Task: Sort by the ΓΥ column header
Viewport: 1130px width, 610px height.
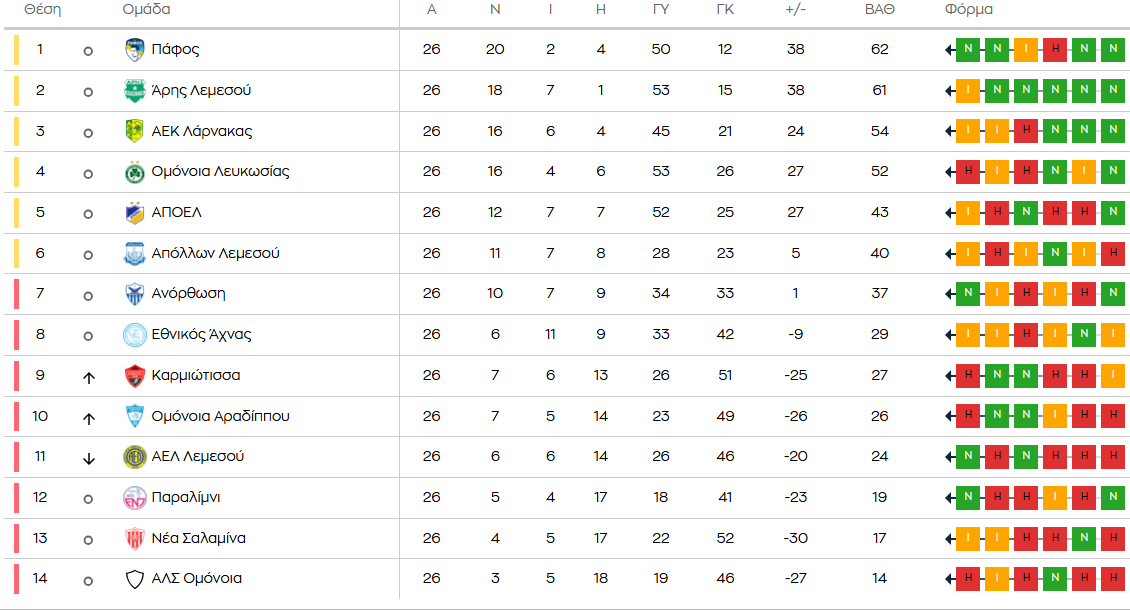Action: point(660,10)
